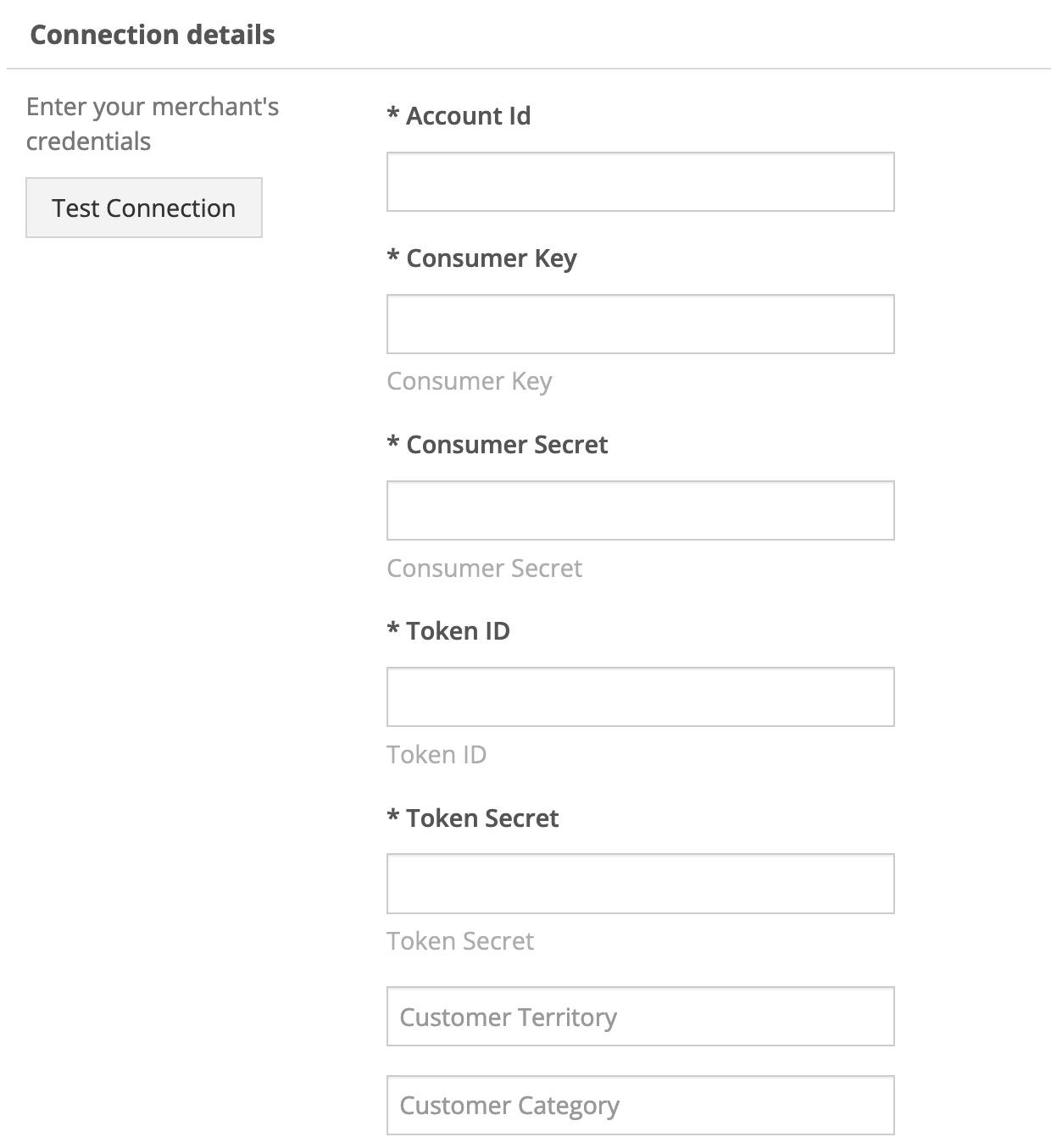Click into the Consumer Key text box
This screenshot has height=1148, width=1051.
(x=640, y=324)
